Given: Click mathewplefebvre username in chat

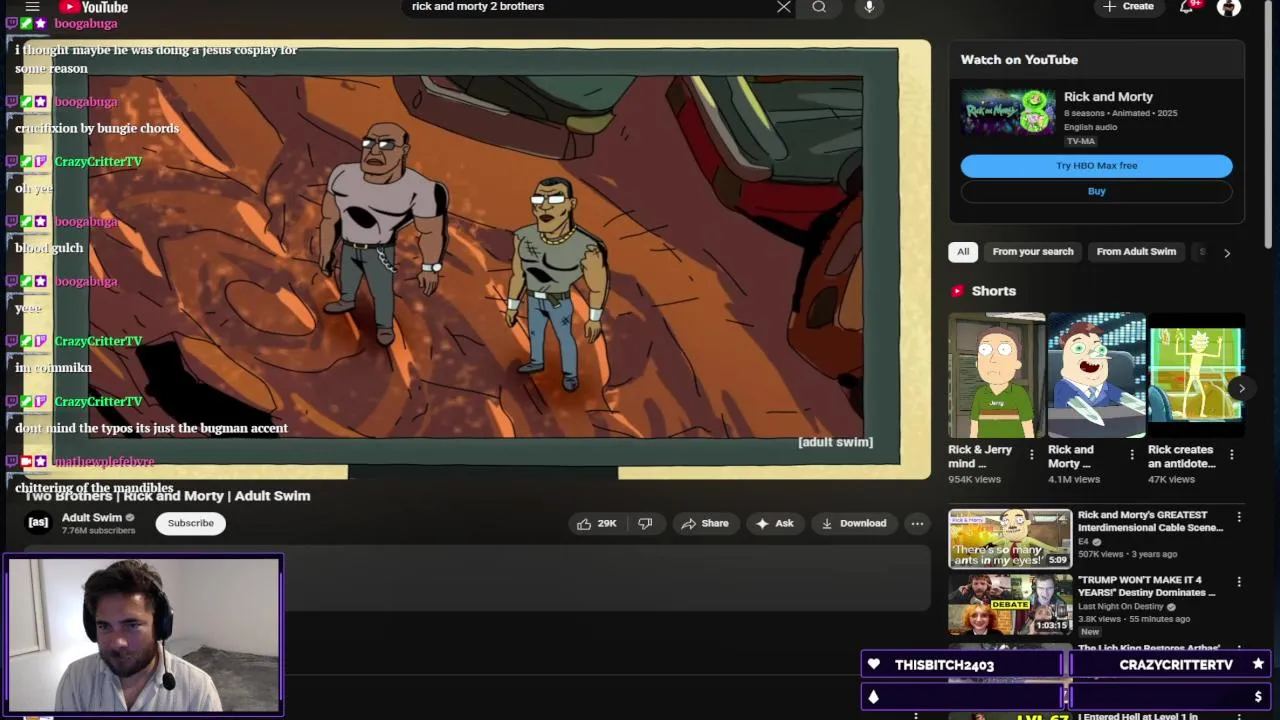Looking at the screenshot, I should [104, 461].
